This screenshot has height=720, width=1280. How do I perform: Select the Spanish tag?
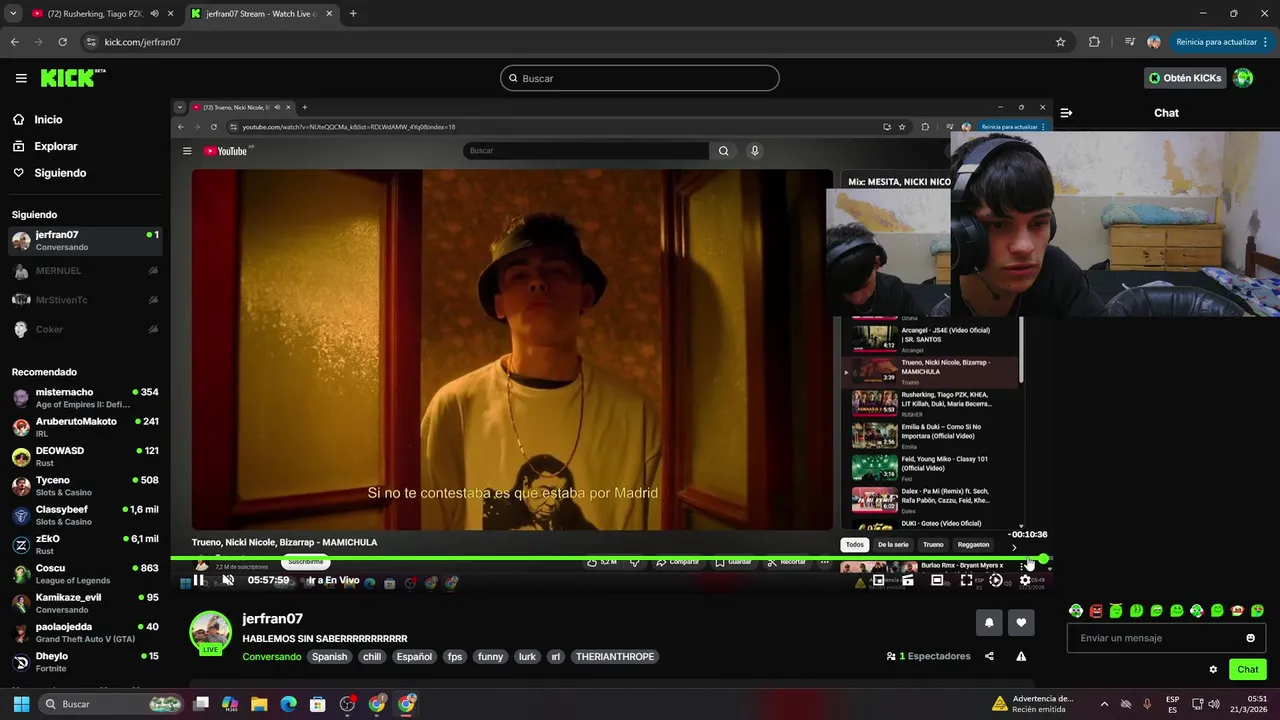click(329, 657)
